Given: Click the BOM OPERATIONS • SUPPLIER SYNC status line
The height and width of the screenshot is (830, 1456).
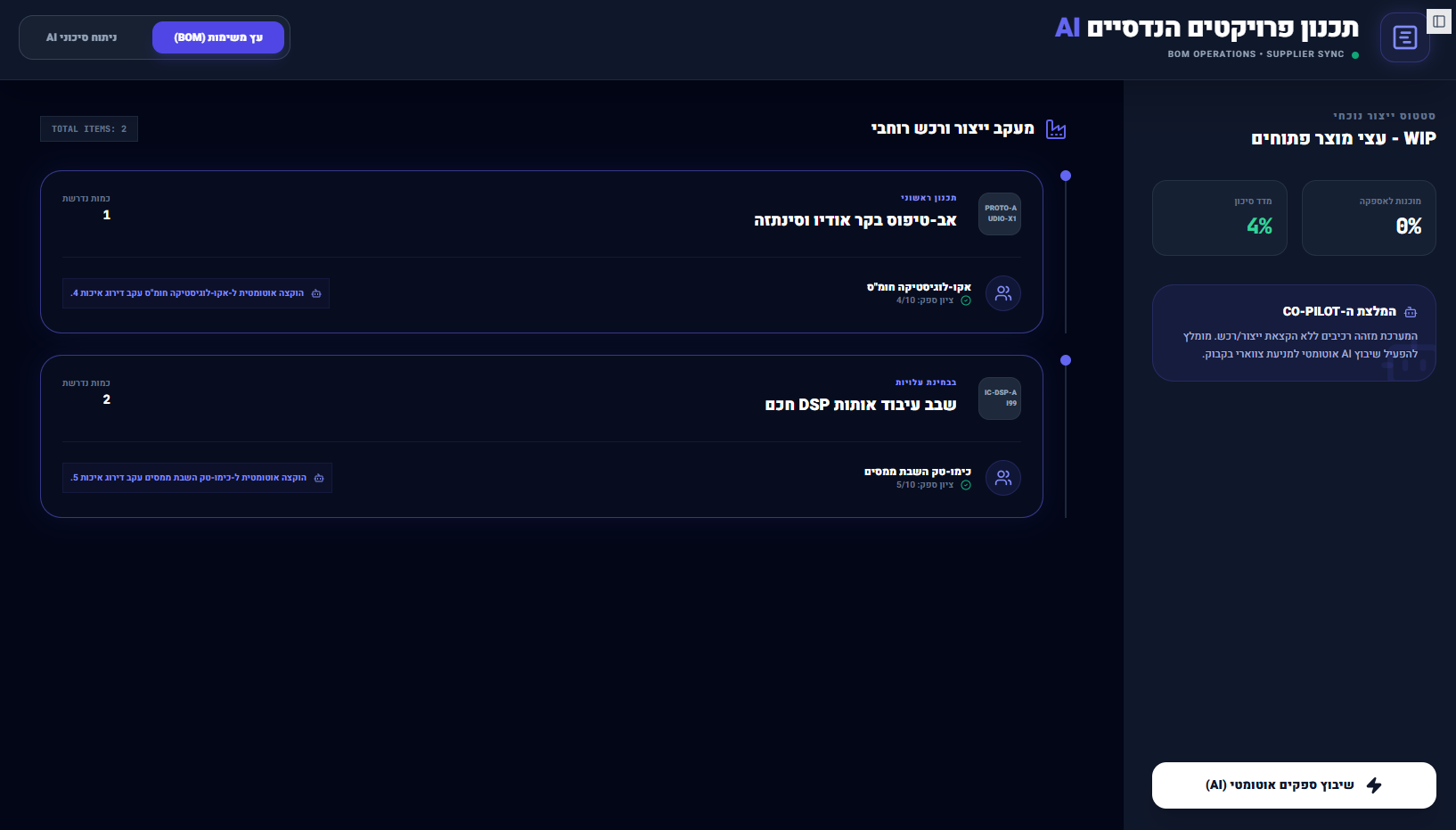Looking at the screenshot, I should (1256, 54).
